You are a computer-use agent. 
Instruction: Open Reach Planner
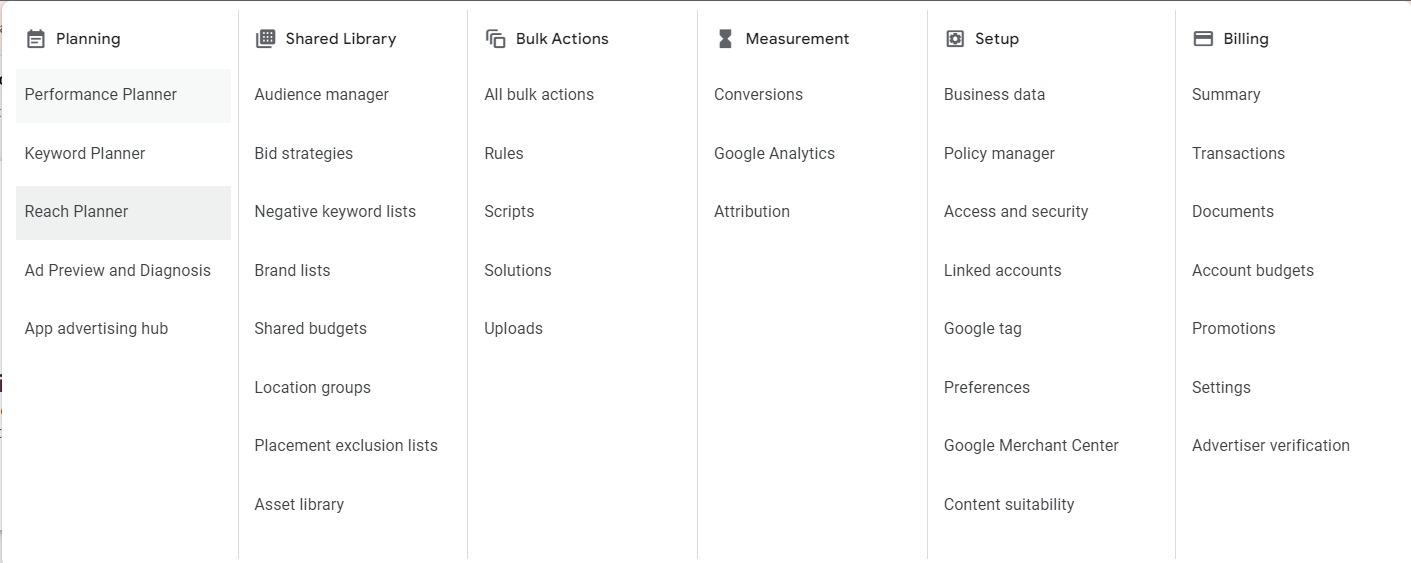[x=123, y=212]
